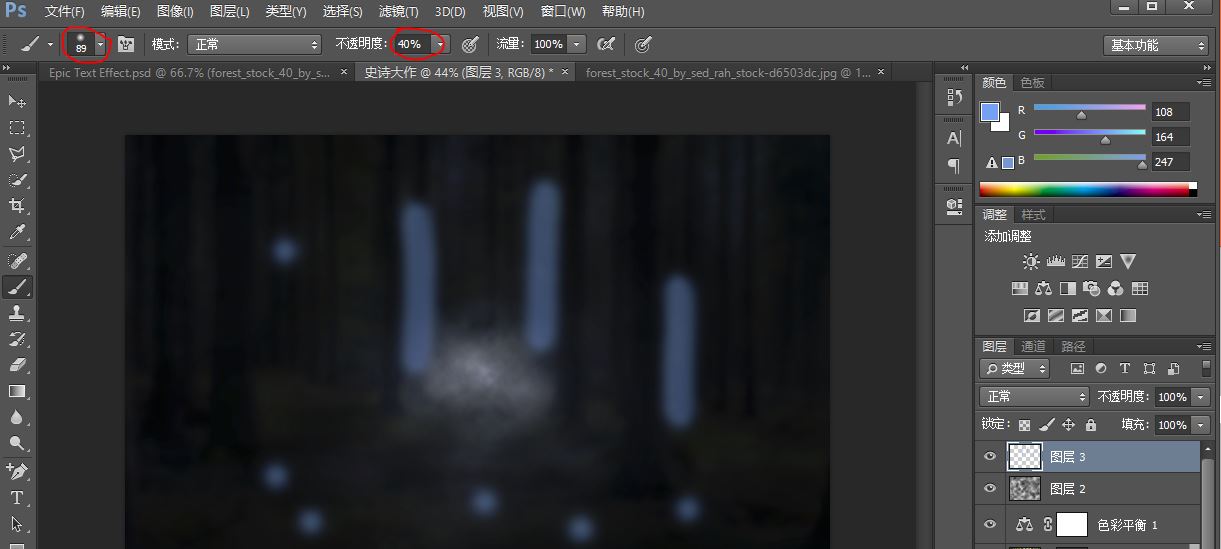
Task: Add a Photo Filter adjustment
Action: [1091, 289]
